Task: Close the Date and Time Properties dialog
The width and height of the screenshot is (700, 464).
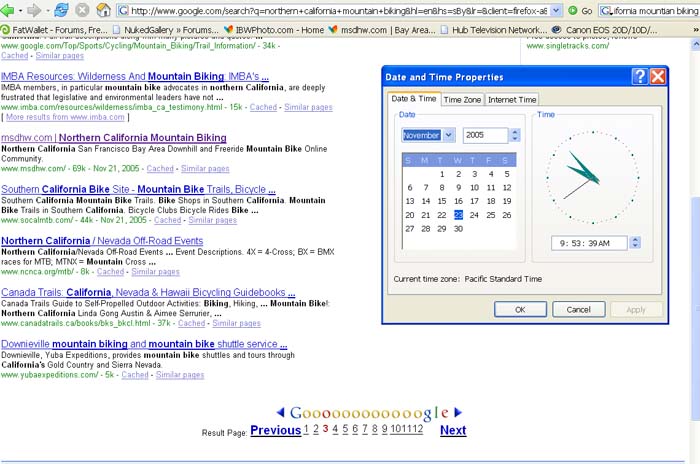Action: 658,77
